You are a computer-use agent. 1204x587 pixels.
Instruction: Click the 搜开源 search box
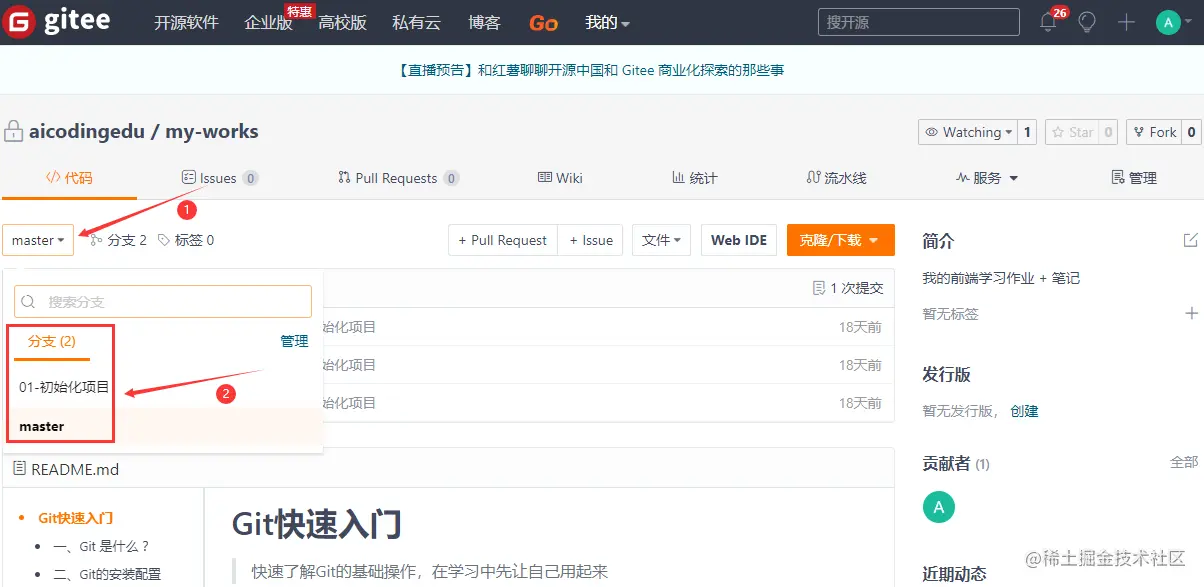(x=918, y=22)
